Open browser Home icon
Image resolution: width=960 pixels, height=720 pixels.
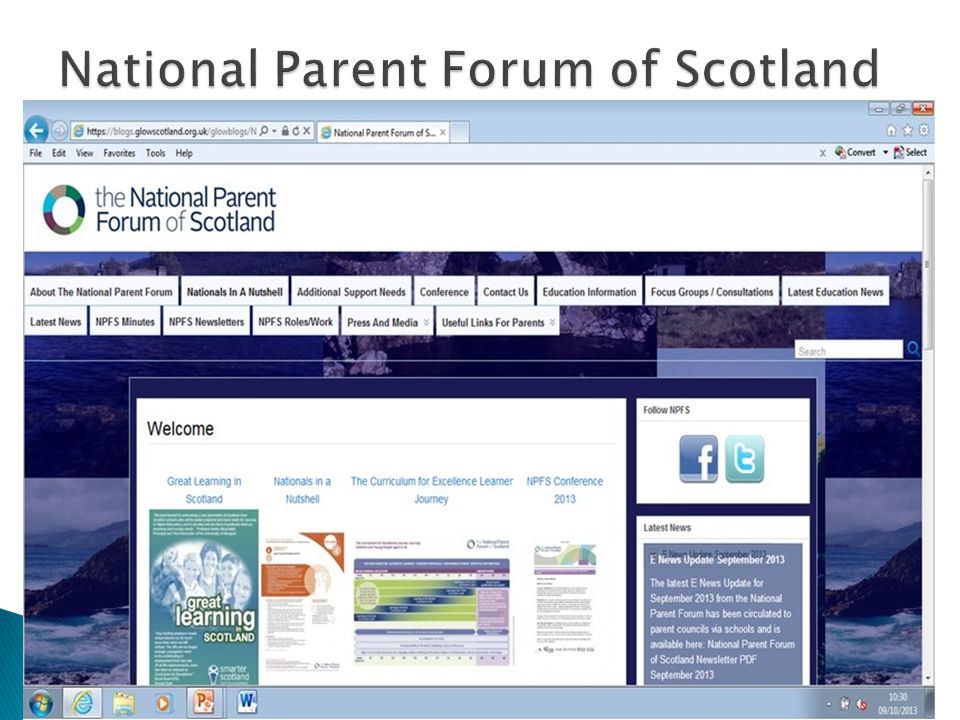click(x=891, y=130)
